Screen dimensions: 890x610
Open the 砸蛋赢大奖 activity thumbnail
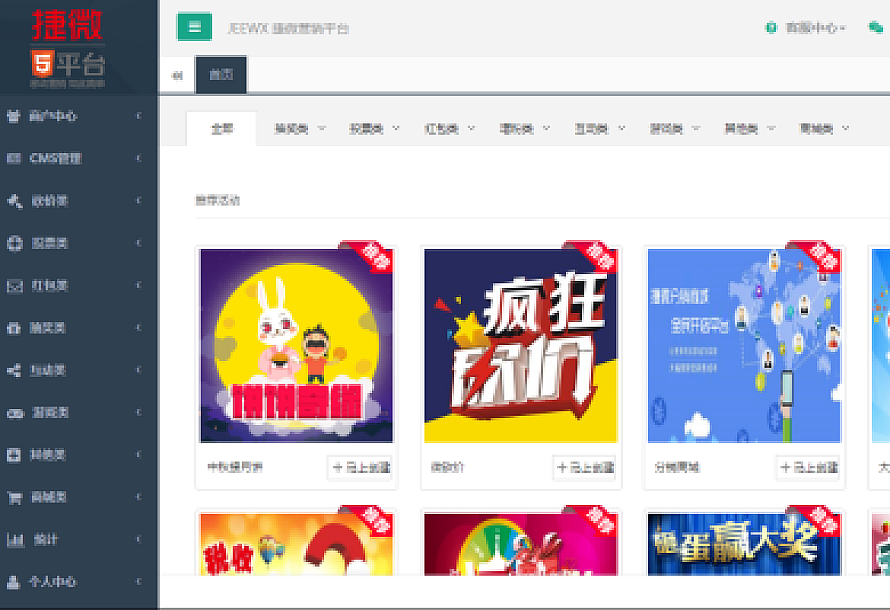[744, 544]
